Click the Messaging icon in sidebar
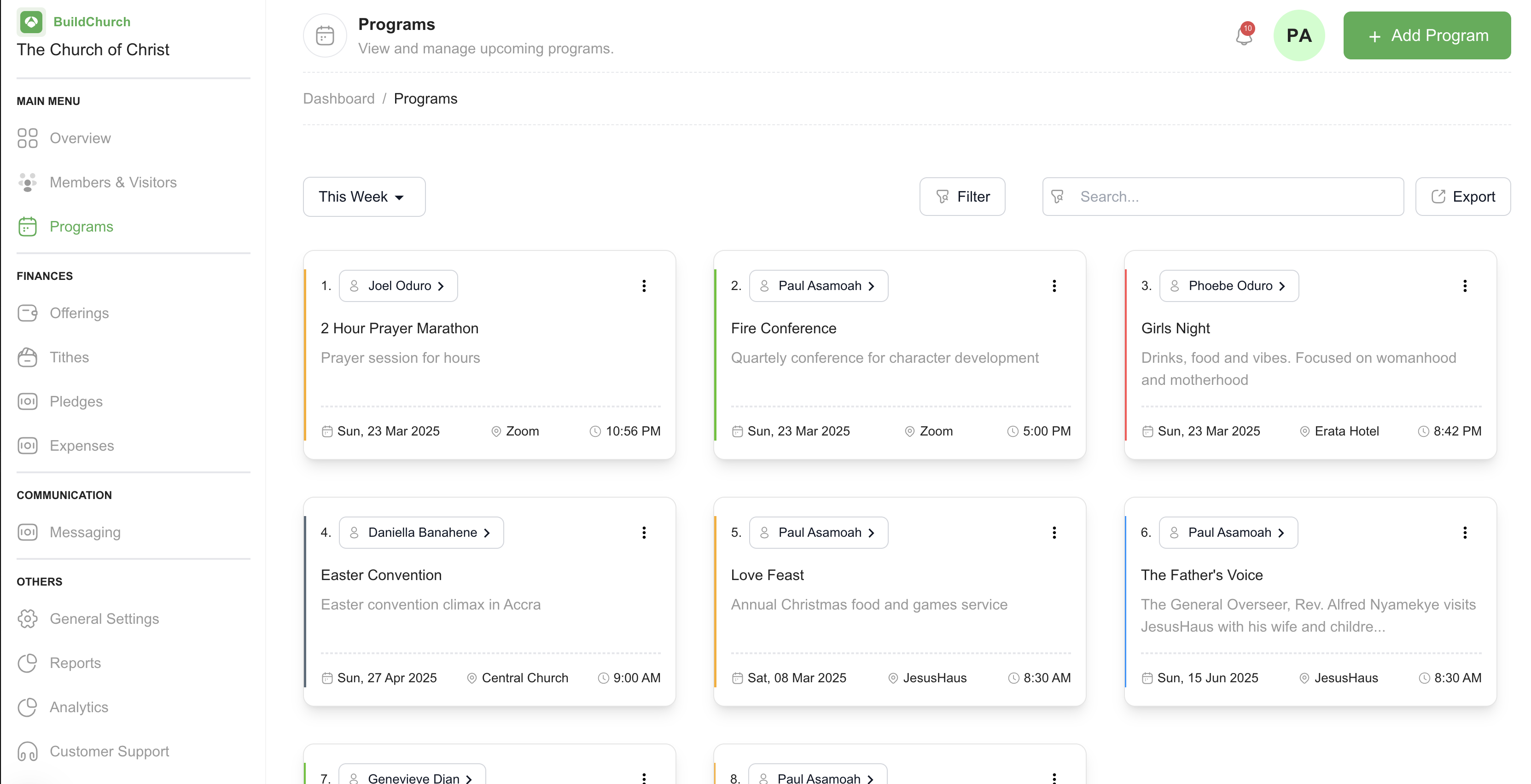This screenshot has height=784, width=1531. [27, 532]
